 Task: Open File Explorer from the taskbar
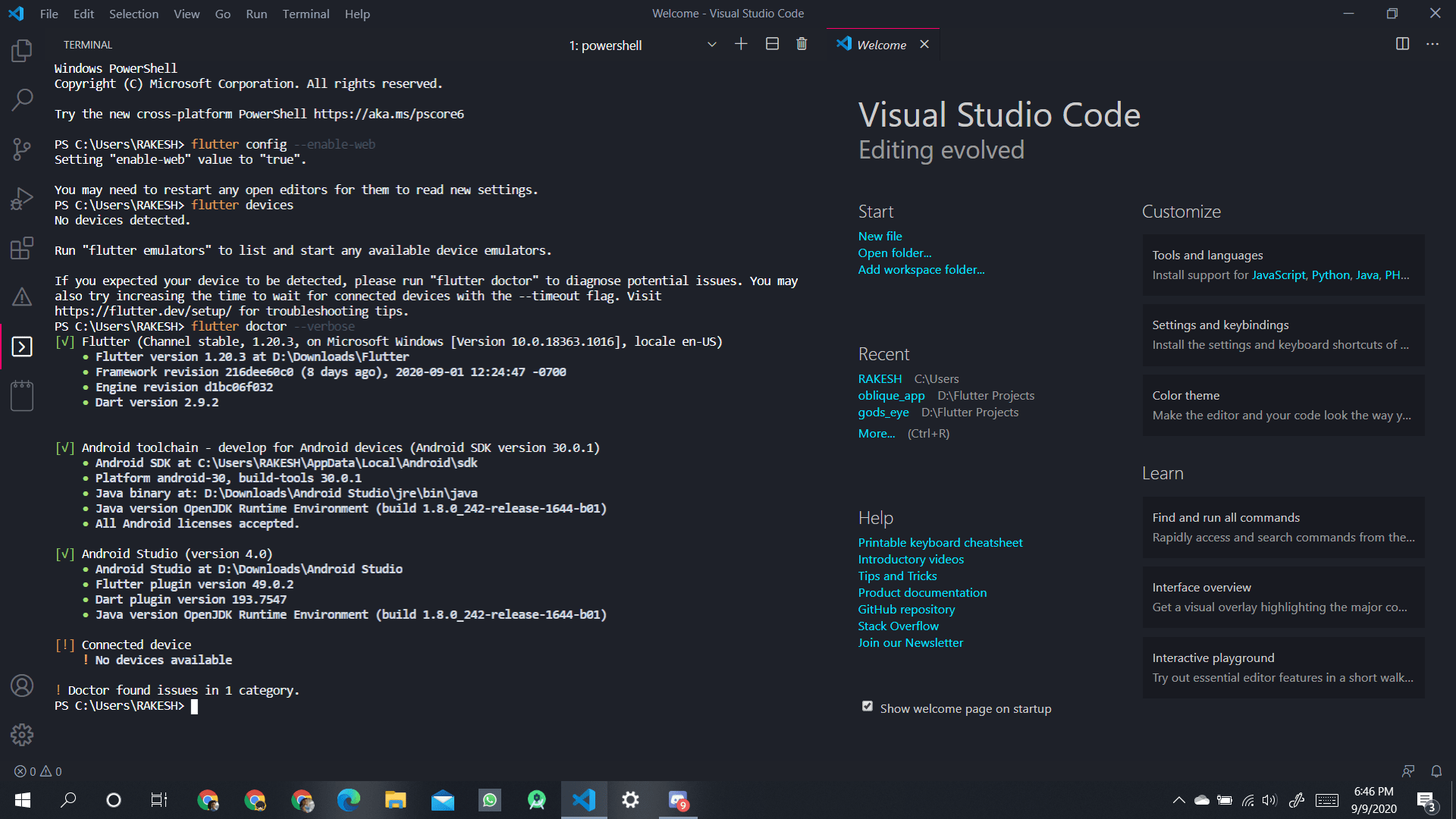tap(396, 800)
